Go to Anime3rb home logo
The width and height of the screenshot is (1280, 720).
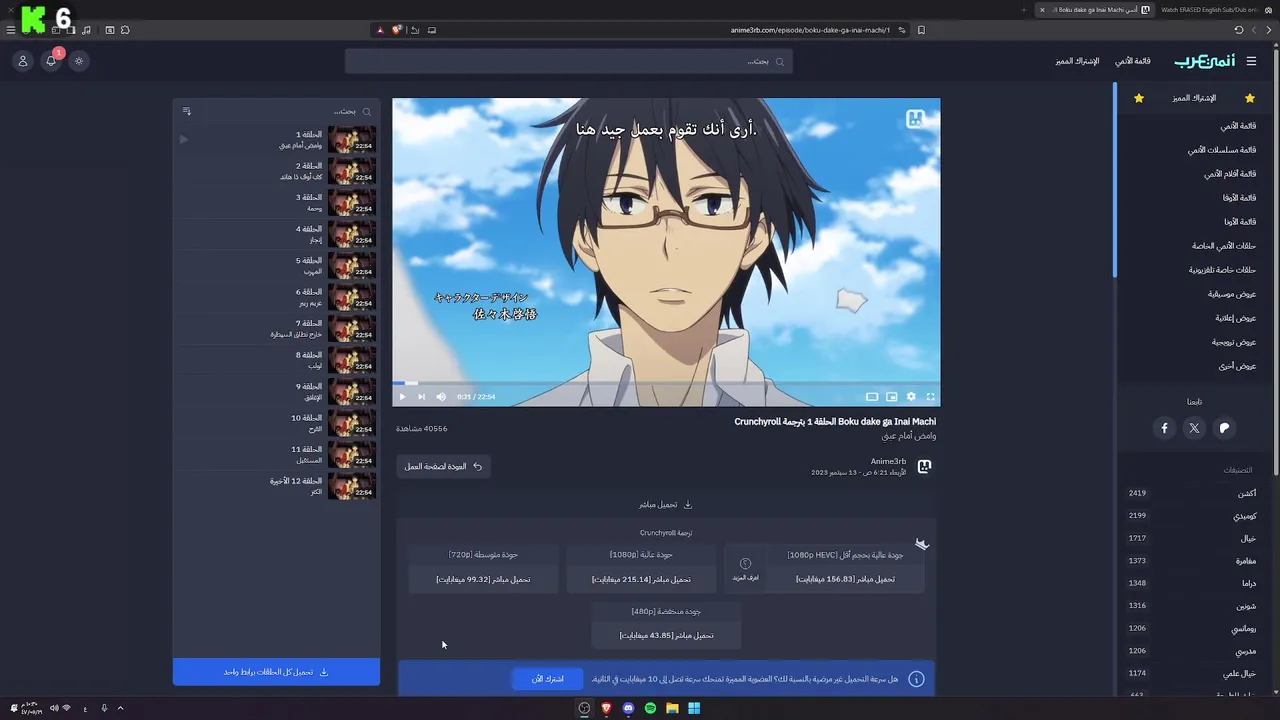[1204, 61]
